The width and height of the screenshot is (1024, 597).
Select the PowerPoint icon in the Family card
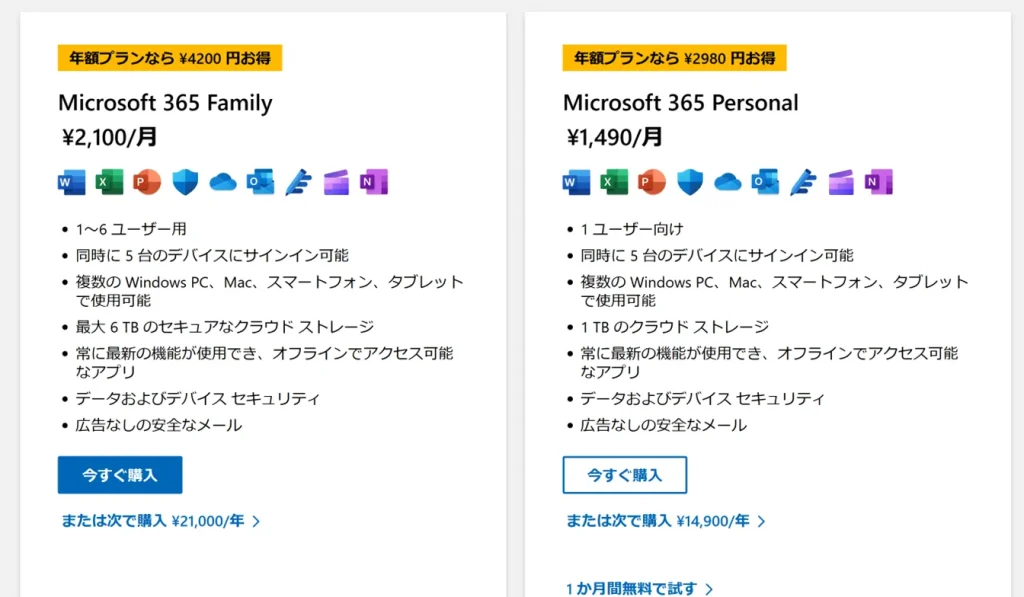(147, 182)
